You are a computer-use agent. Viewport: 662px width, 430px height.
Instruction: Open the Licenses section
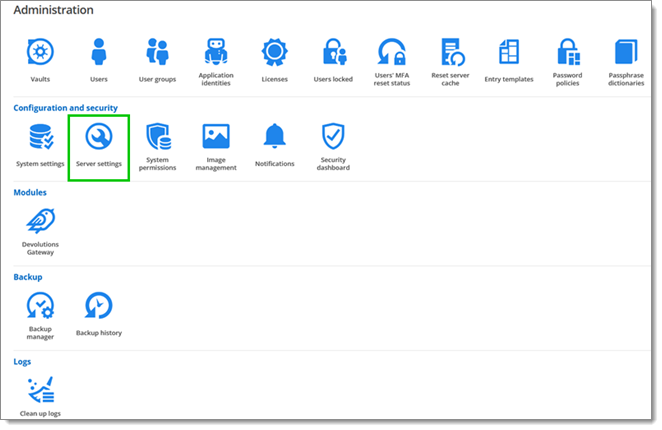pos(275,53)
